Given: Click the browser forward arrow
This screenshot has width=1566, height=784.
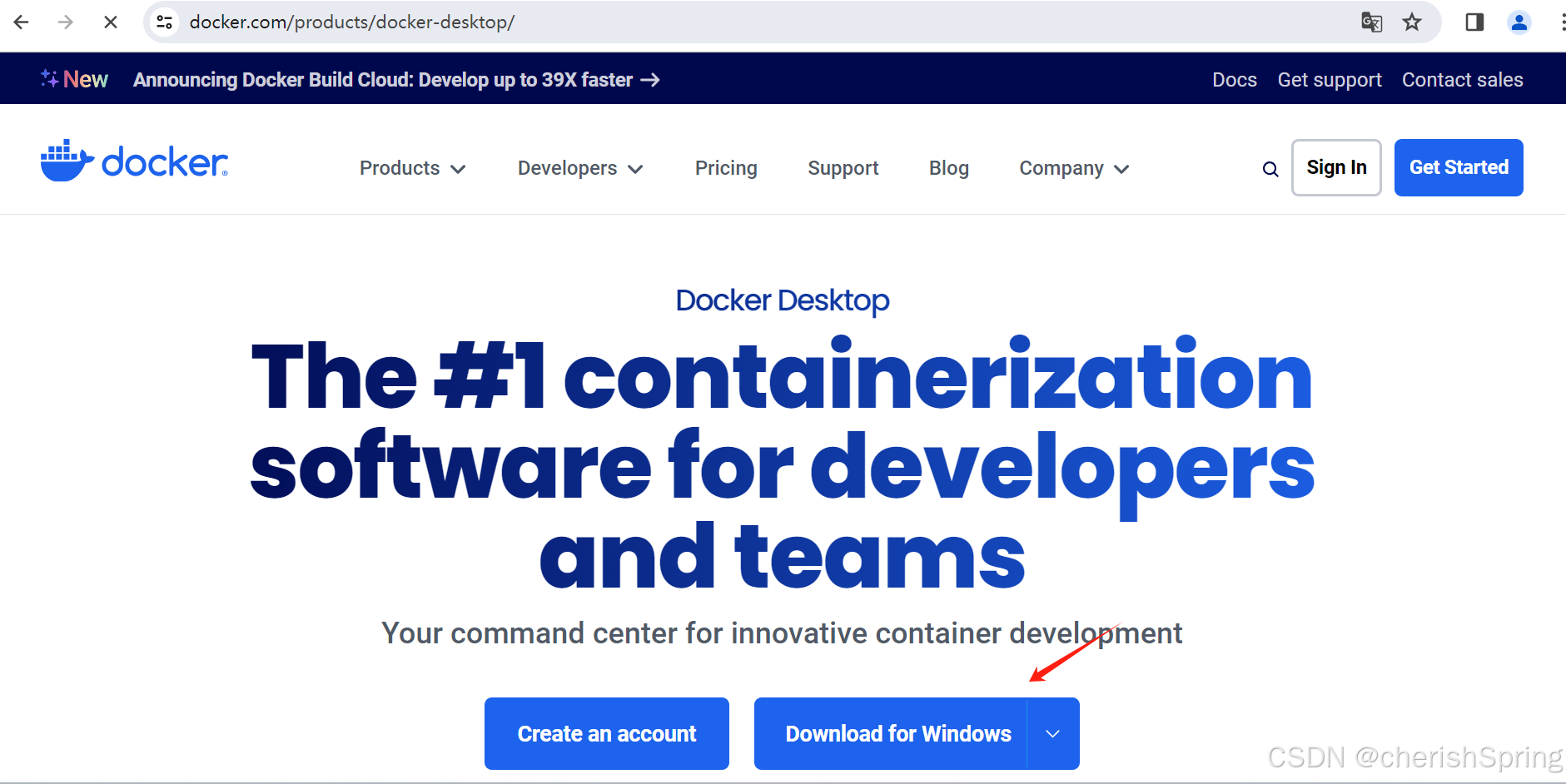Looking at the screenshot, I should 66,22.
